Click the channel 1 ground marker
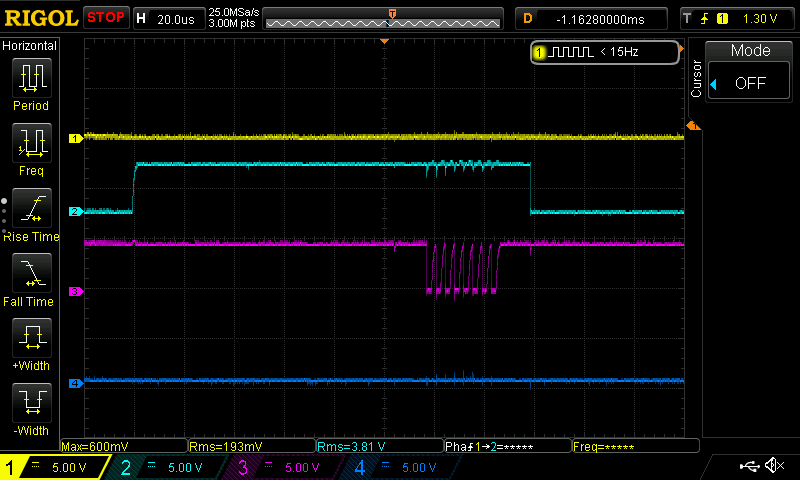The image size is (800, 480). point(76,138)
